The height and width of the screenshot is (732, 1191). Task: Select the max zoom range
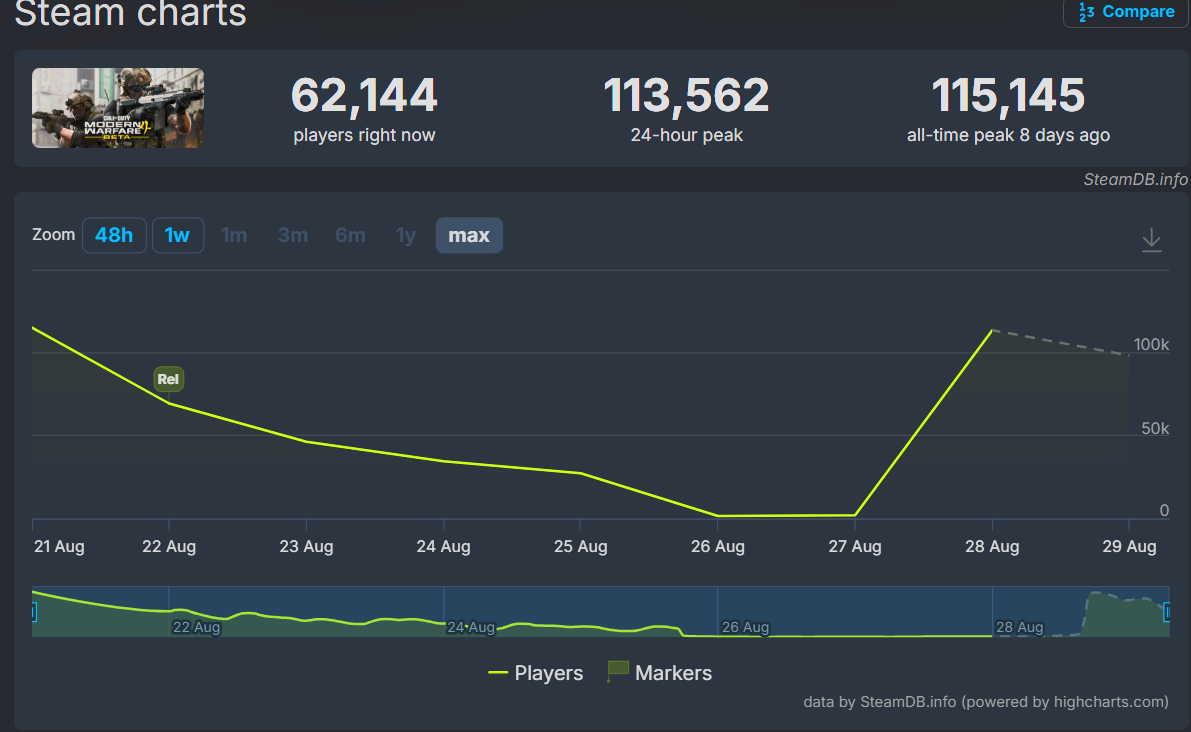point(469,235)
